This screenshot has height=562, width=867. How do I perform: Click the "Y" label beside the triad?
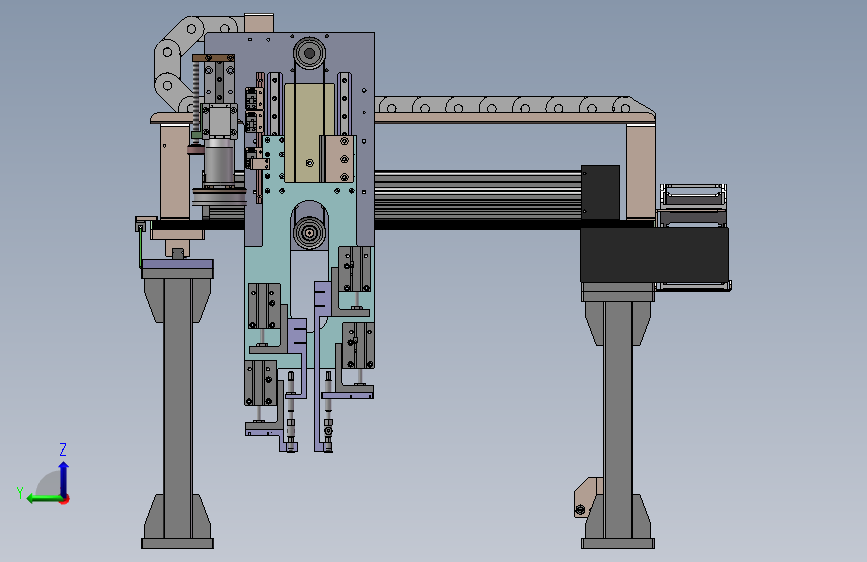click(x=20, y=493)
